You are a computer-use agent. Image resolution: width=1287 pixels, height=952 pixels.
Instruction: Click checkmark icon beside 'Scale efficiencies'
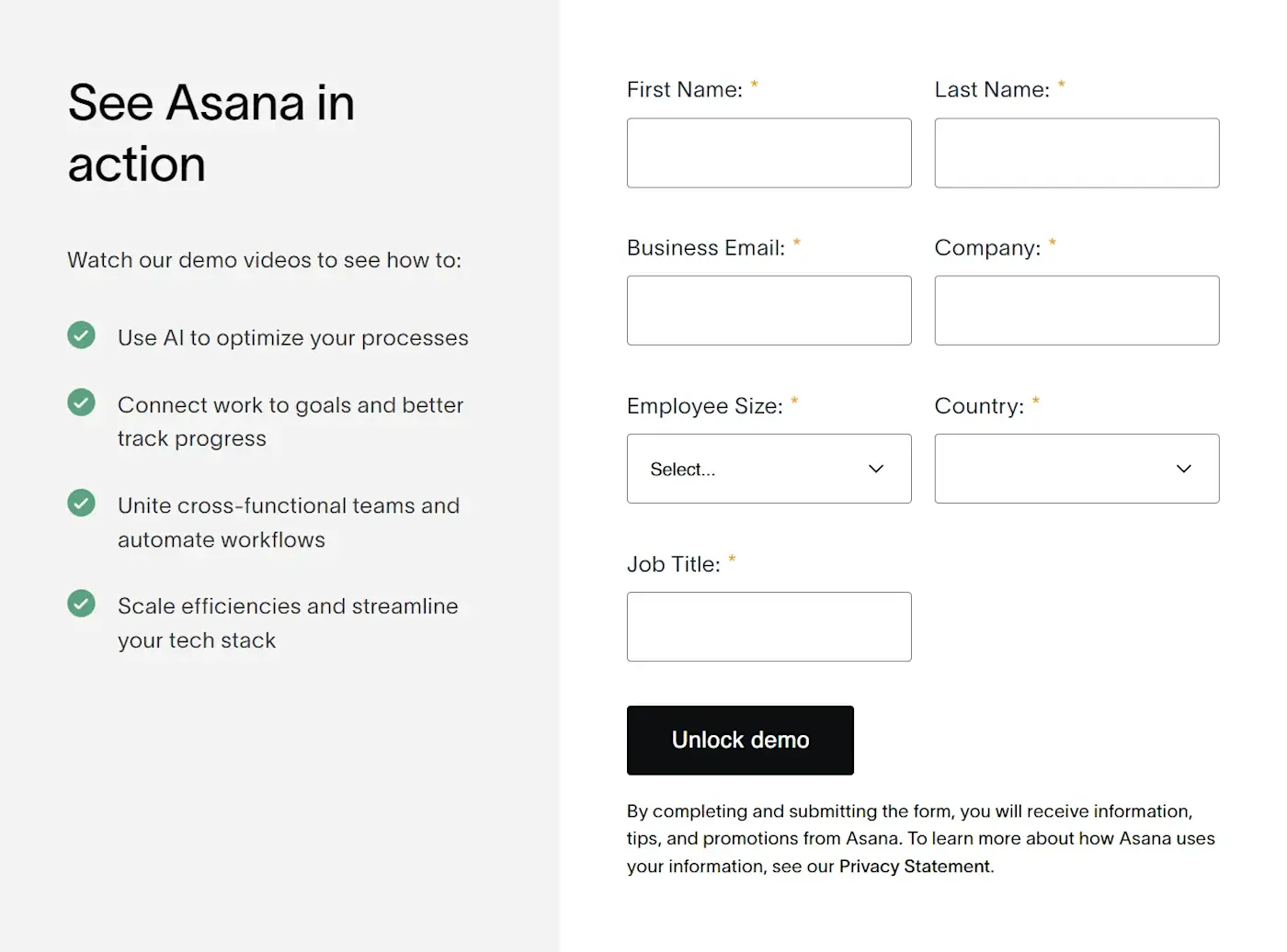pyautogui.click(x=81, y=604)
